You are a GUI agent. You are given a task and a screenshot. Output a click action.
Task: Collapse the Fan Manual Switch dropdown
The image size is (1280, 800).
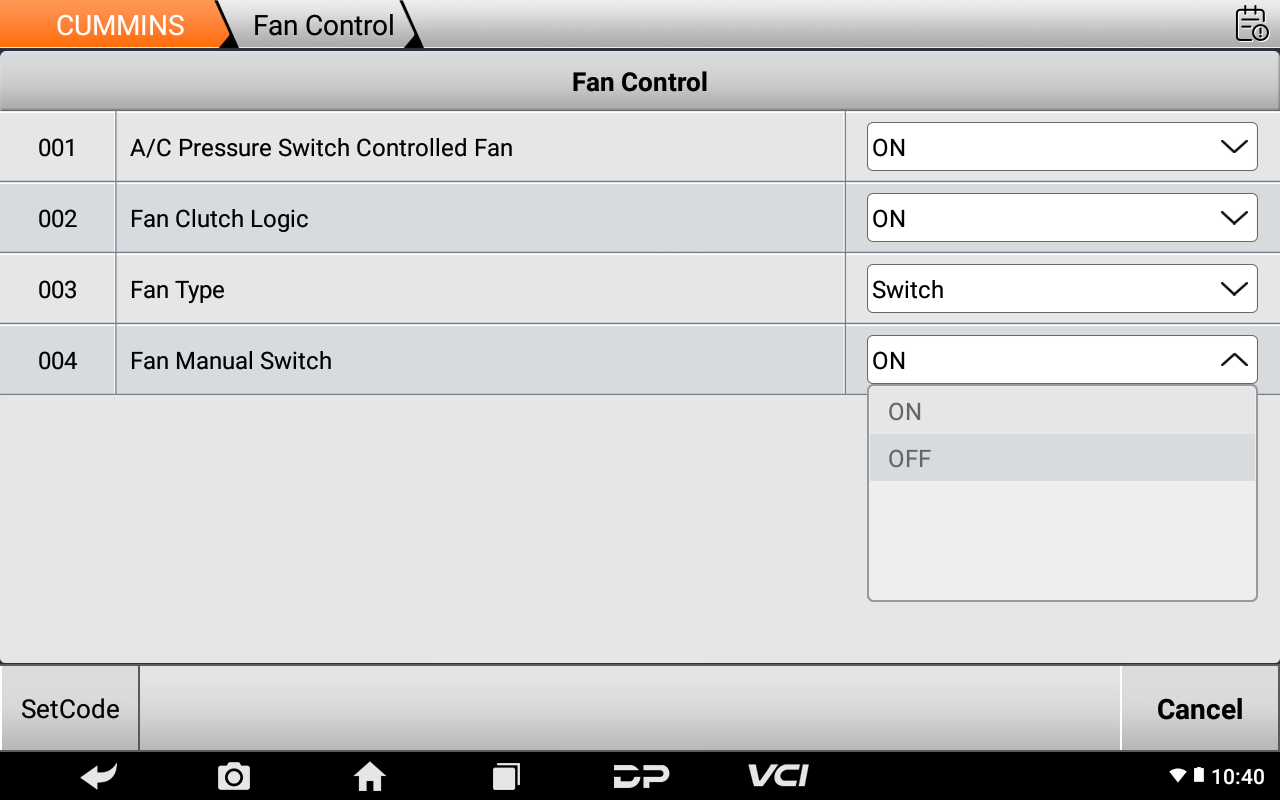[1061, 360]
